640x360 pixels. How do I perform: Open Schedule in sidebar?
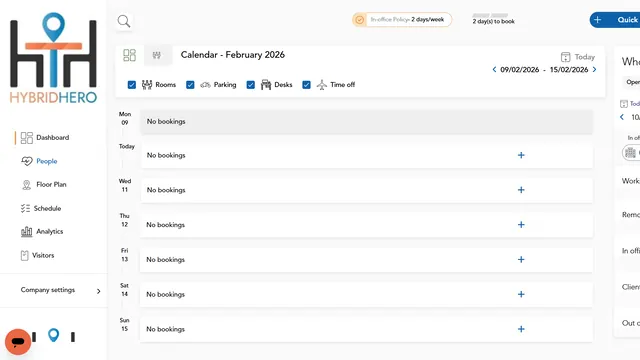point(47,209)
